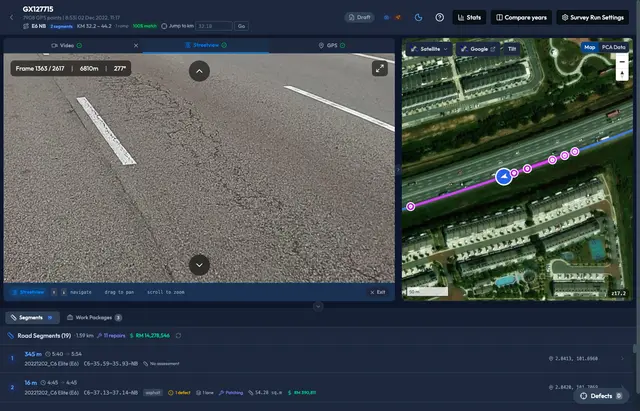Refresh road segments list icon
This screenshot has width=640, height=411.
point(178,335)
